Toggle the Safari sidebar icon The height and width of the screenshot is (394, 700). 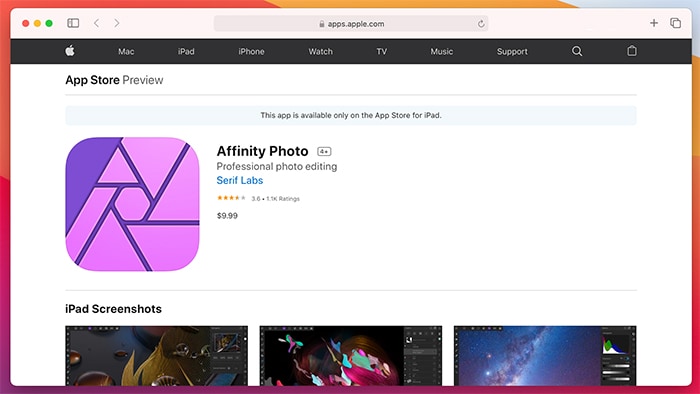[x=73, y=23]
